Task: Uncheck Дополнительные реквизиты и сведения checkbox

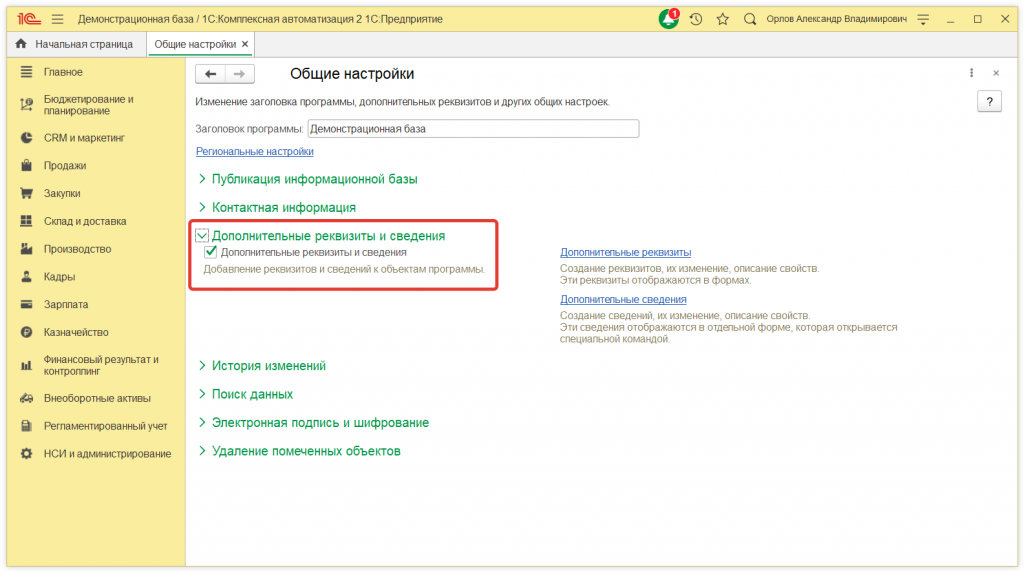Action: (x=211, y=253)
